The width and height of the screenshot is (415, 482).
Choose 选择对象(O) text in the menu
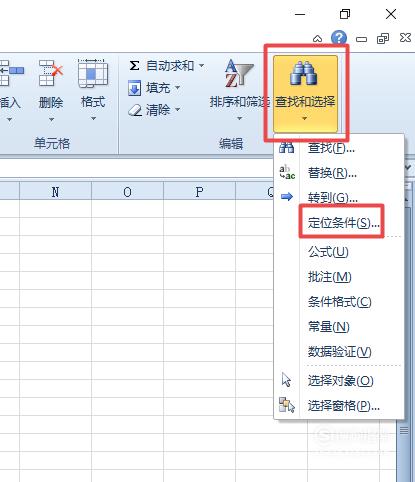341,380
